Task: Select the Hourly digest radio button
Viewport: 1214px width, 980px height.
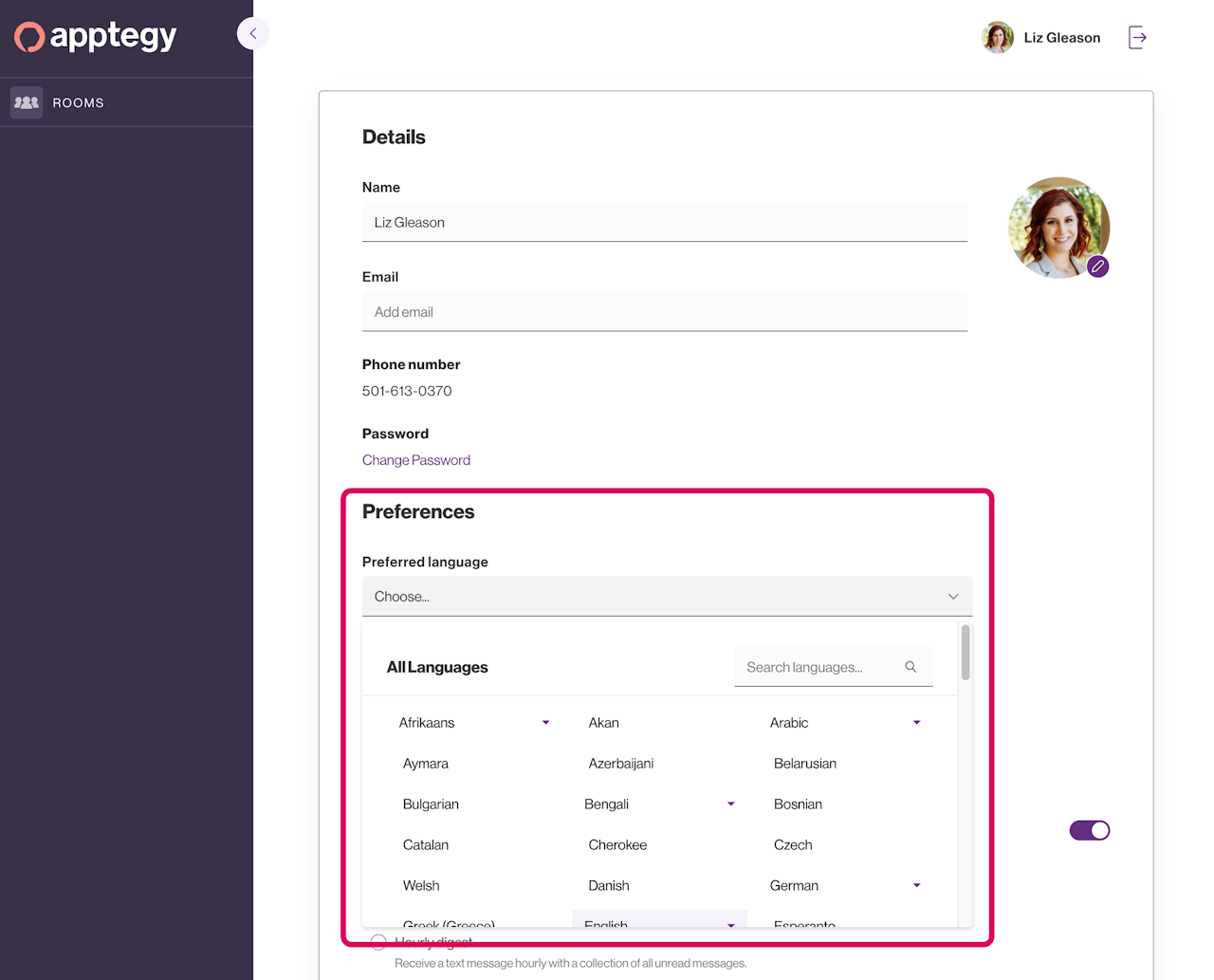Action: 378,941
